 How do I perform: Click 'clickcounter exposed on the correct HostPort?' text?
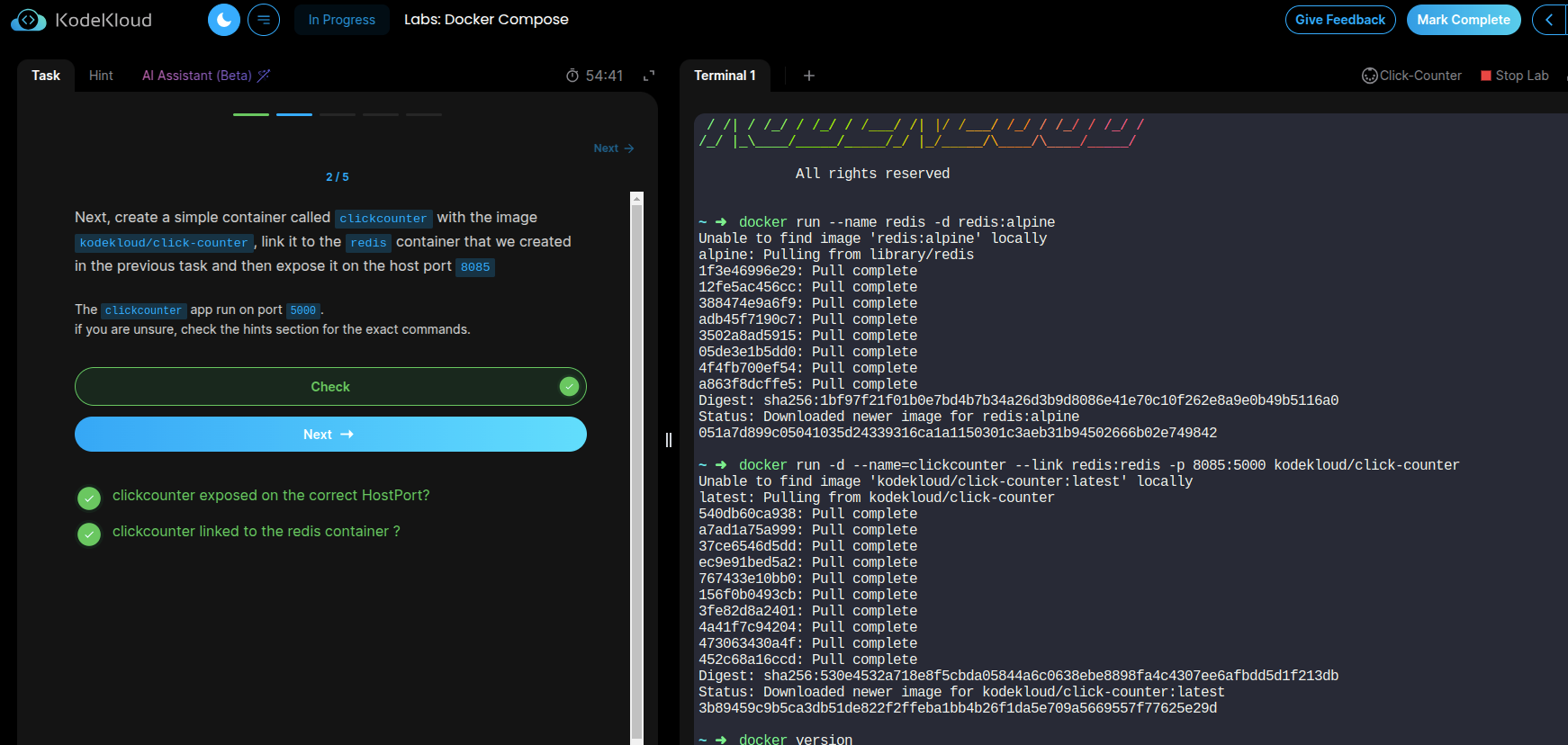271,496
